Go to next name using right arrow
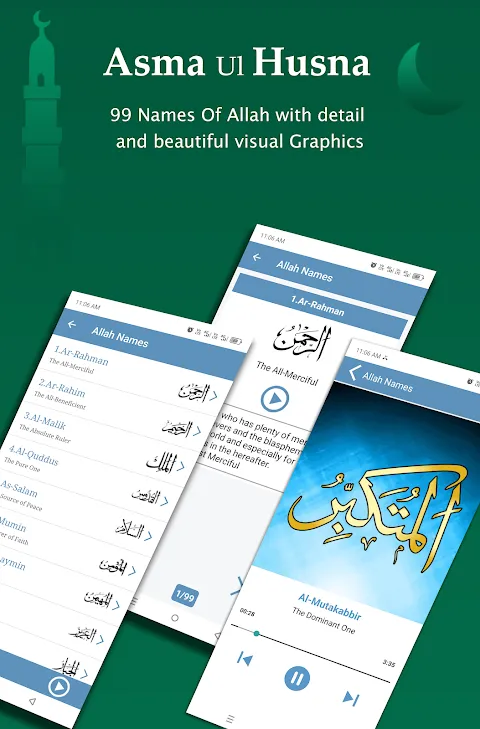The height and width of the screenshot is (729, 480). pyautogui.click(x=238, y=585)
